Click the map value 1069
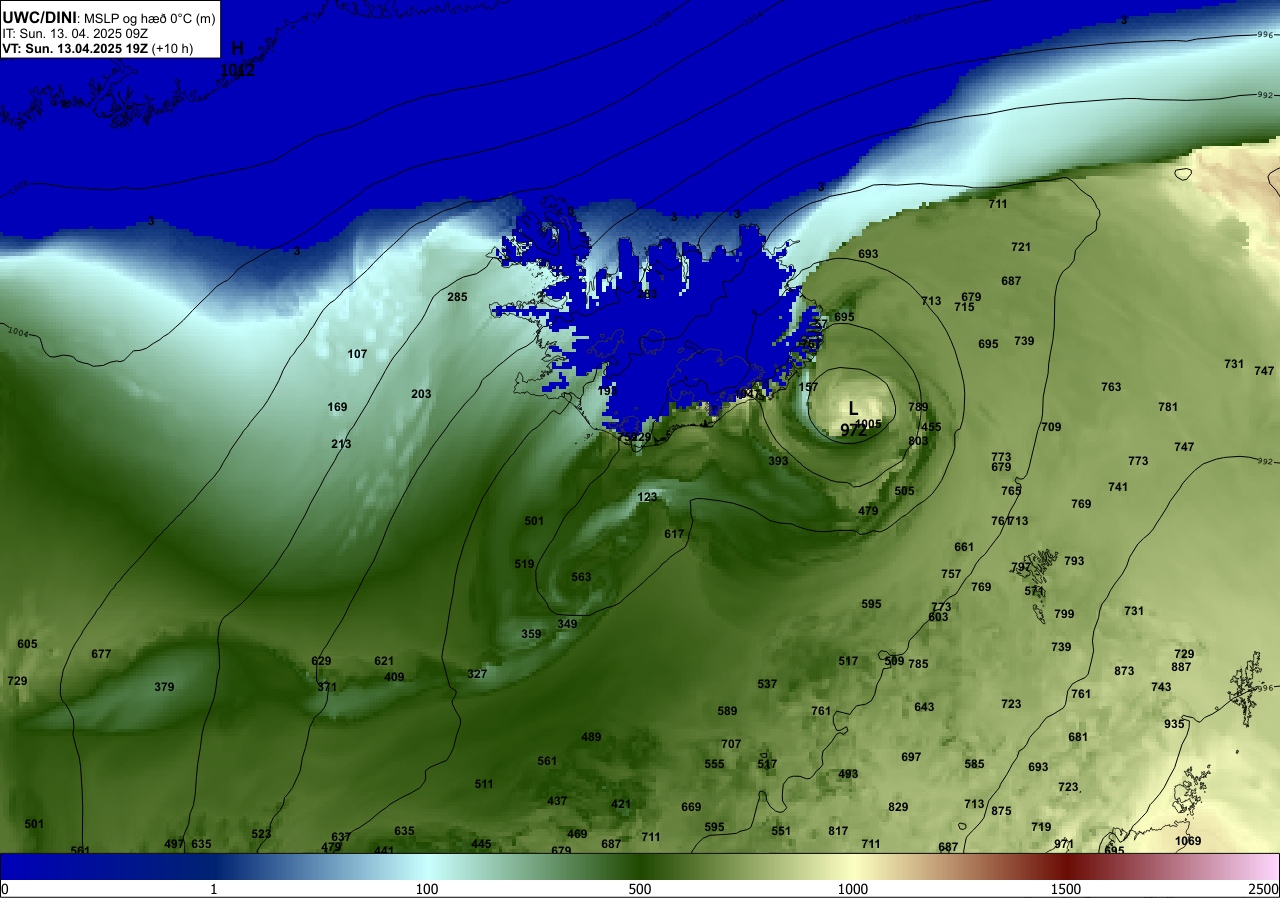 [1188, 841]
